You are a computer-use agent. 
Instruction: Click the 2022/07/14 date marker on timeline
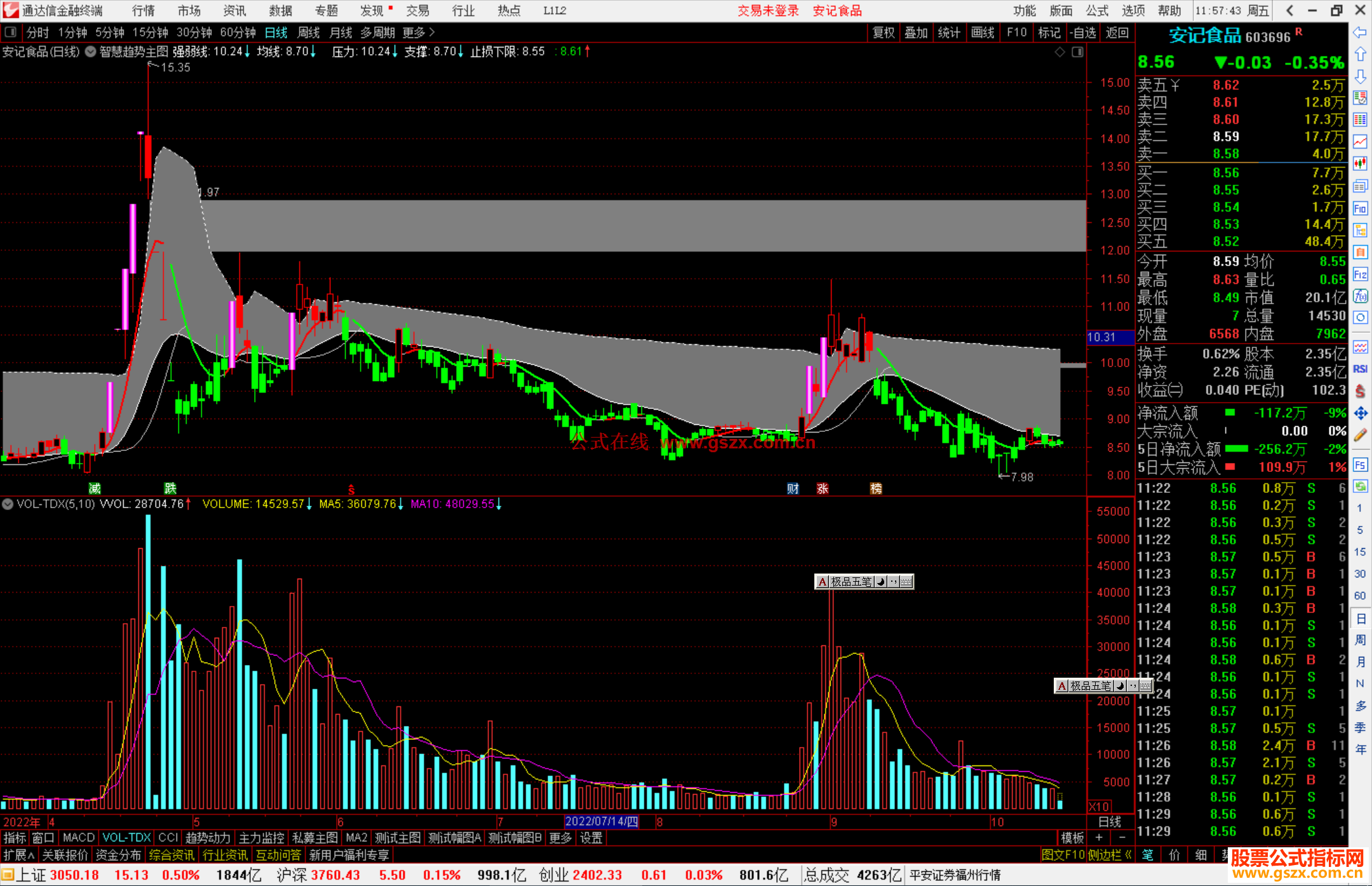[x=602, y=821]
